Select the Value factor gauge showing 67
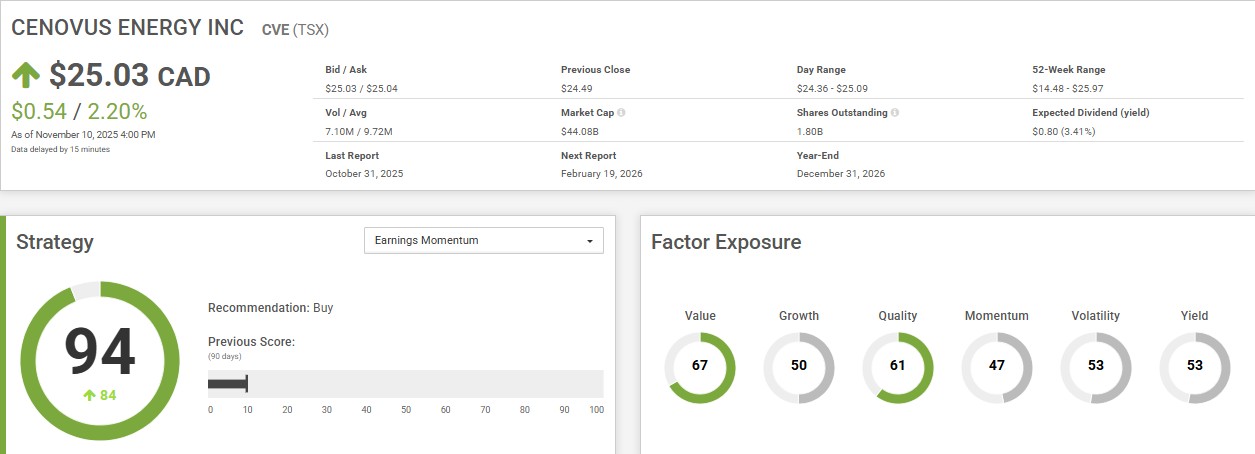 (699, 366)
